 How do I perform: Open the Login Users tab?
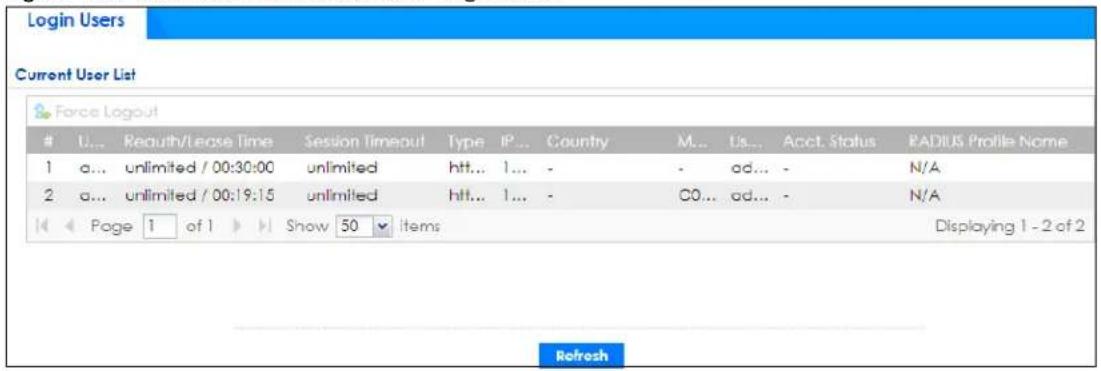tap(76, 22)
